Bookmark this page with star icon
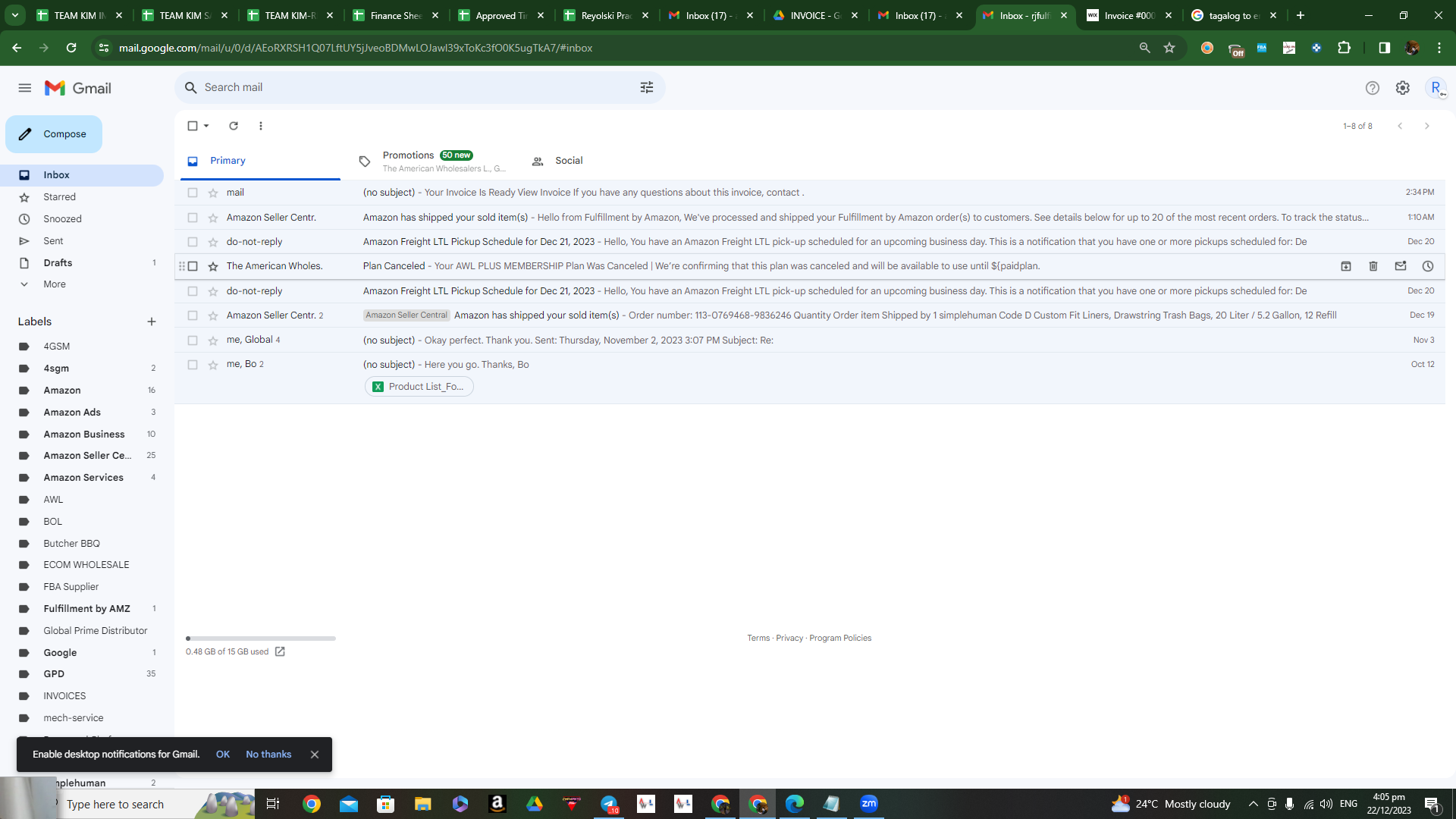 [1169, 48]
